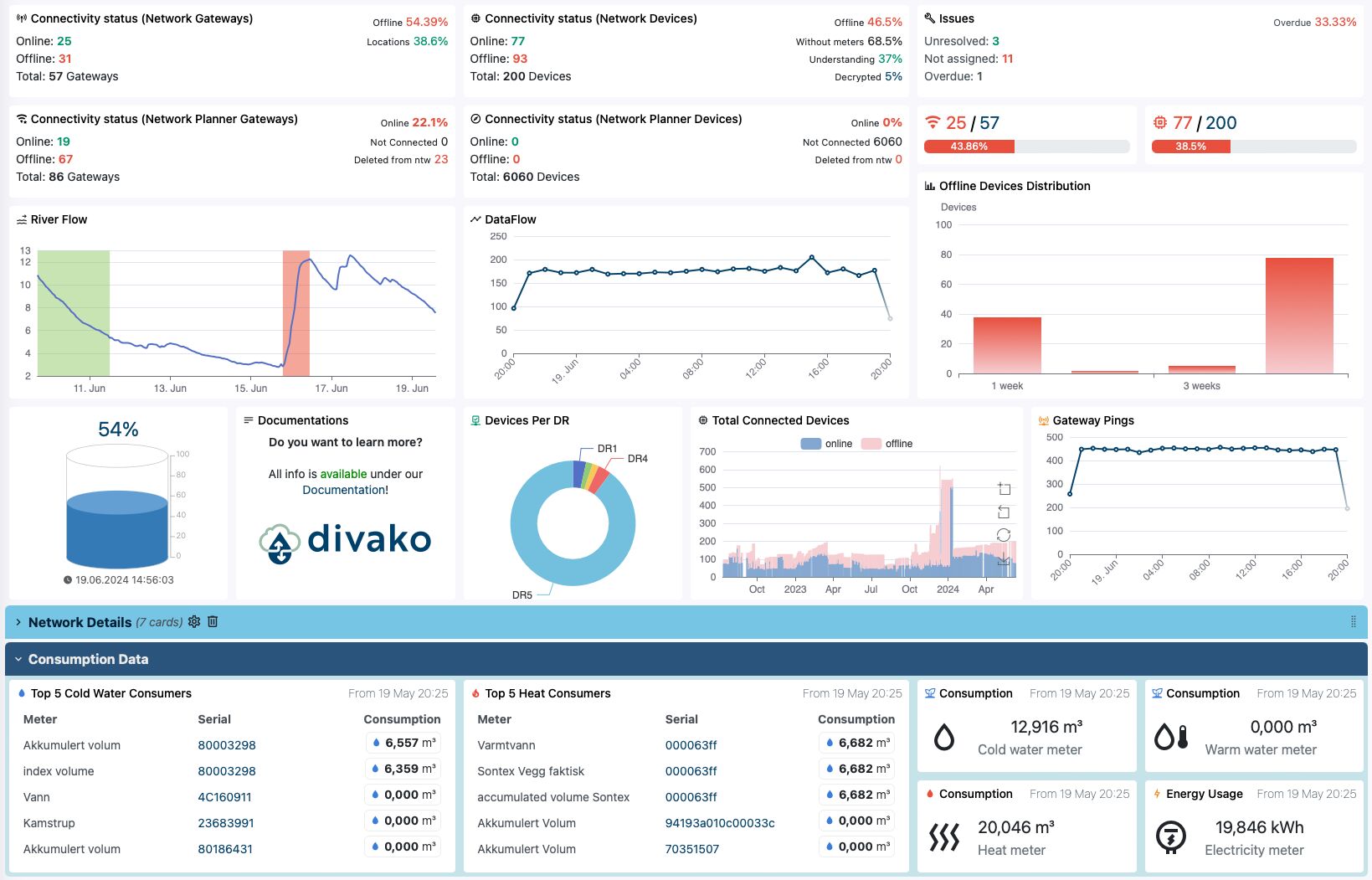Click area zoom tool in Total Connected Devices

point(1004,489)
